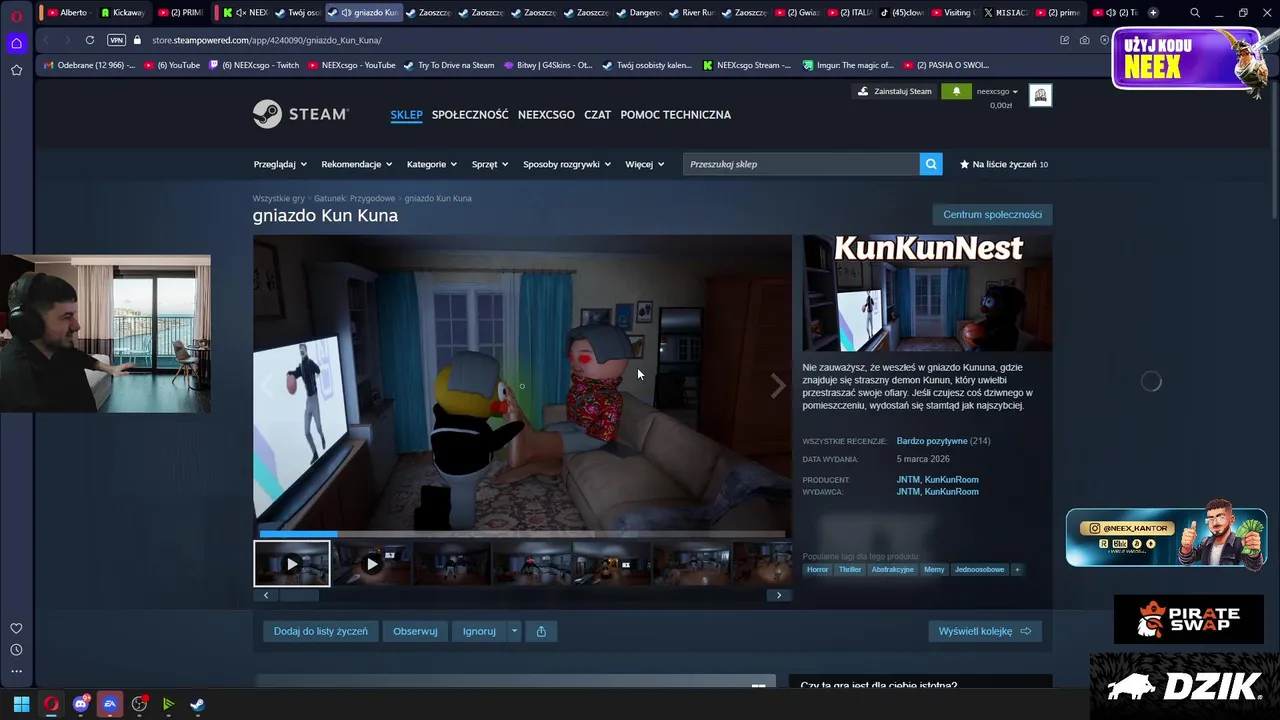This screenshot has width=1280, height=720.
Task: Open Opera bookmarks star in the sidebar
Action: coord(16,70)
